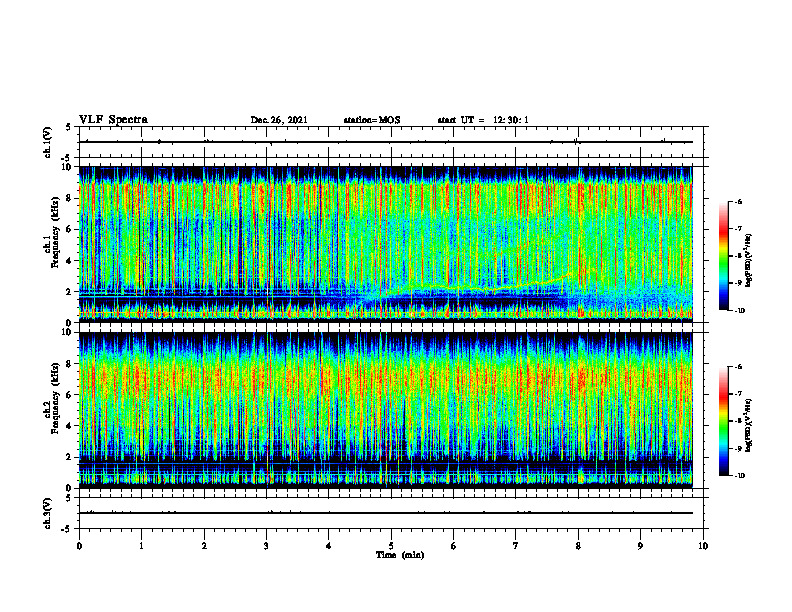The height and width of the screenshot is (612, 792).
Task: Click the ch.2 spectrogram color bar
Action: click(x=723, y=421)
